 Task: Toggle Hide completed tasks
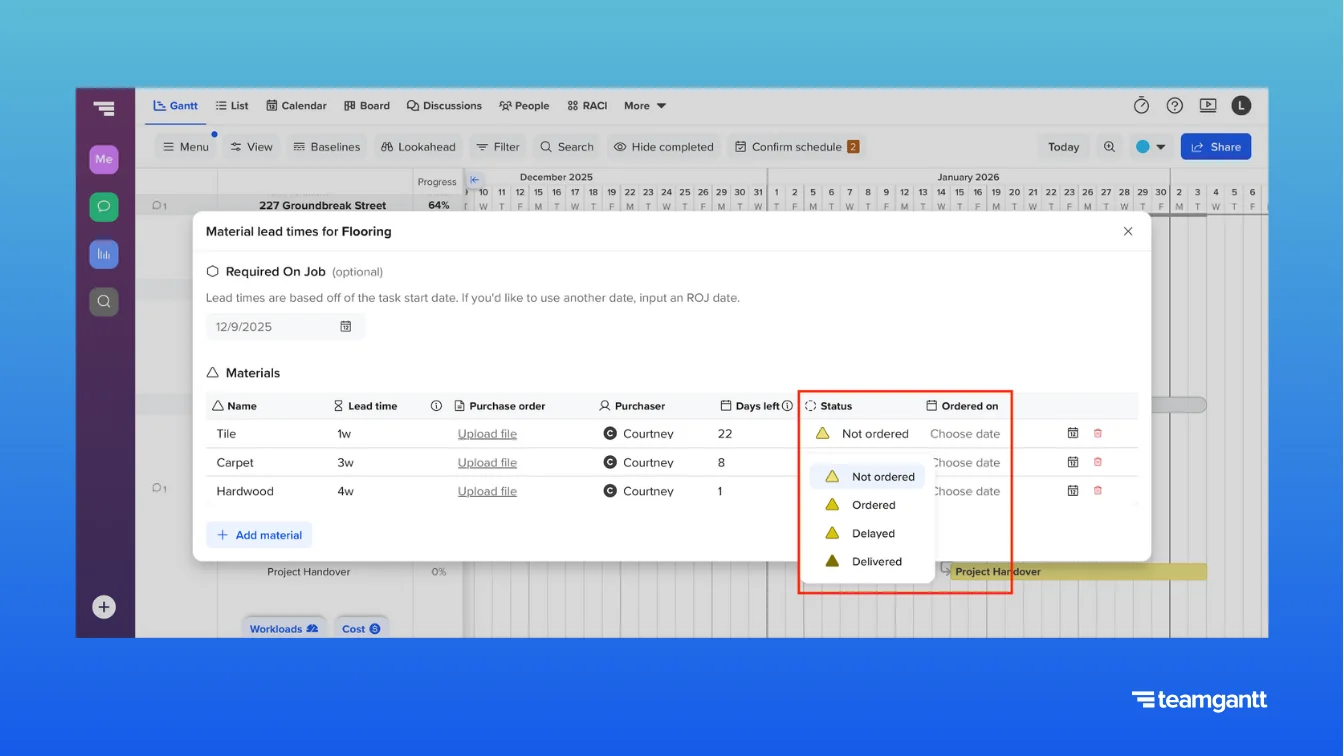[x=663, y=146]
